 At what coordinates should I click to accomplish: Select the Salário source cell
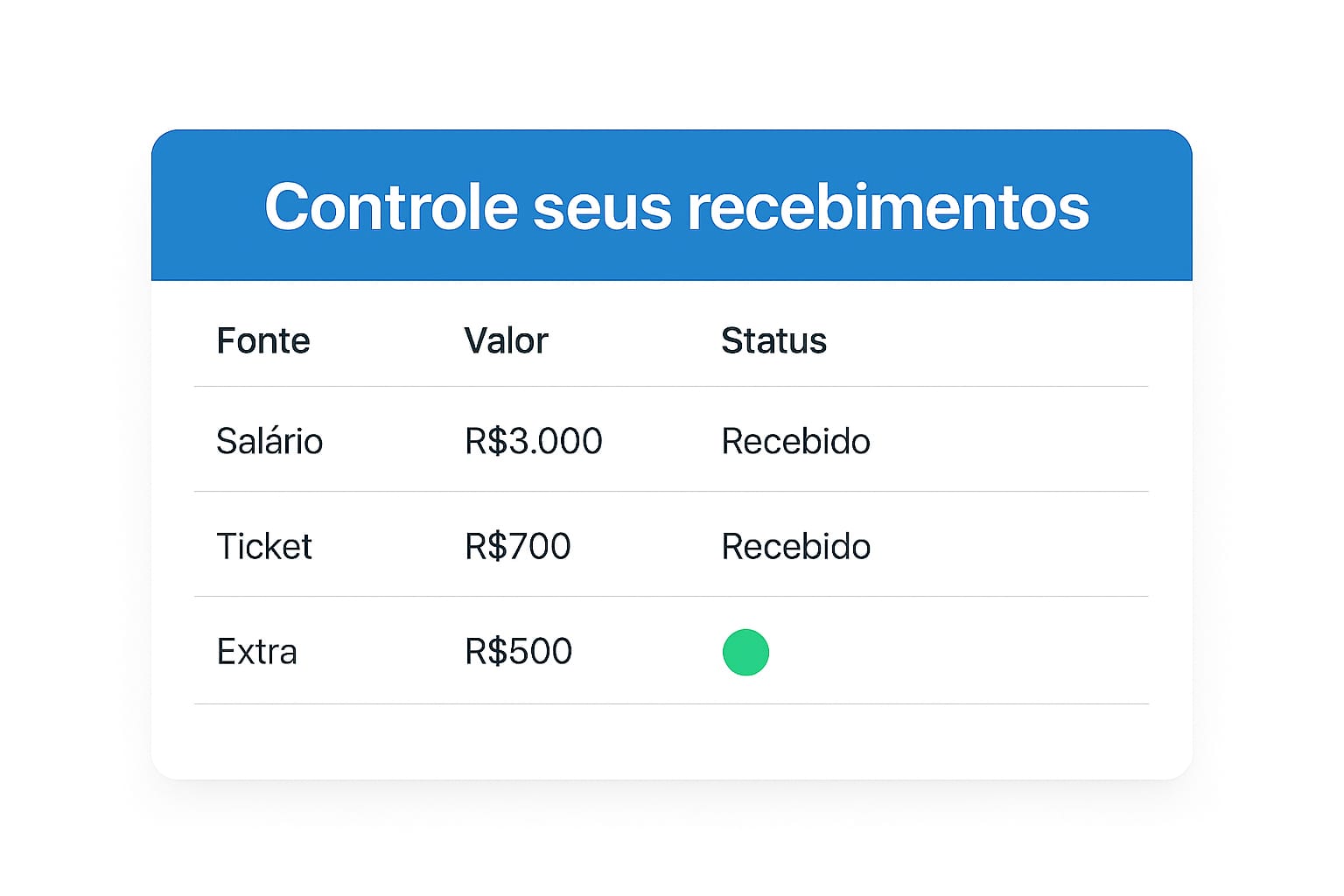tap(269, 441)
